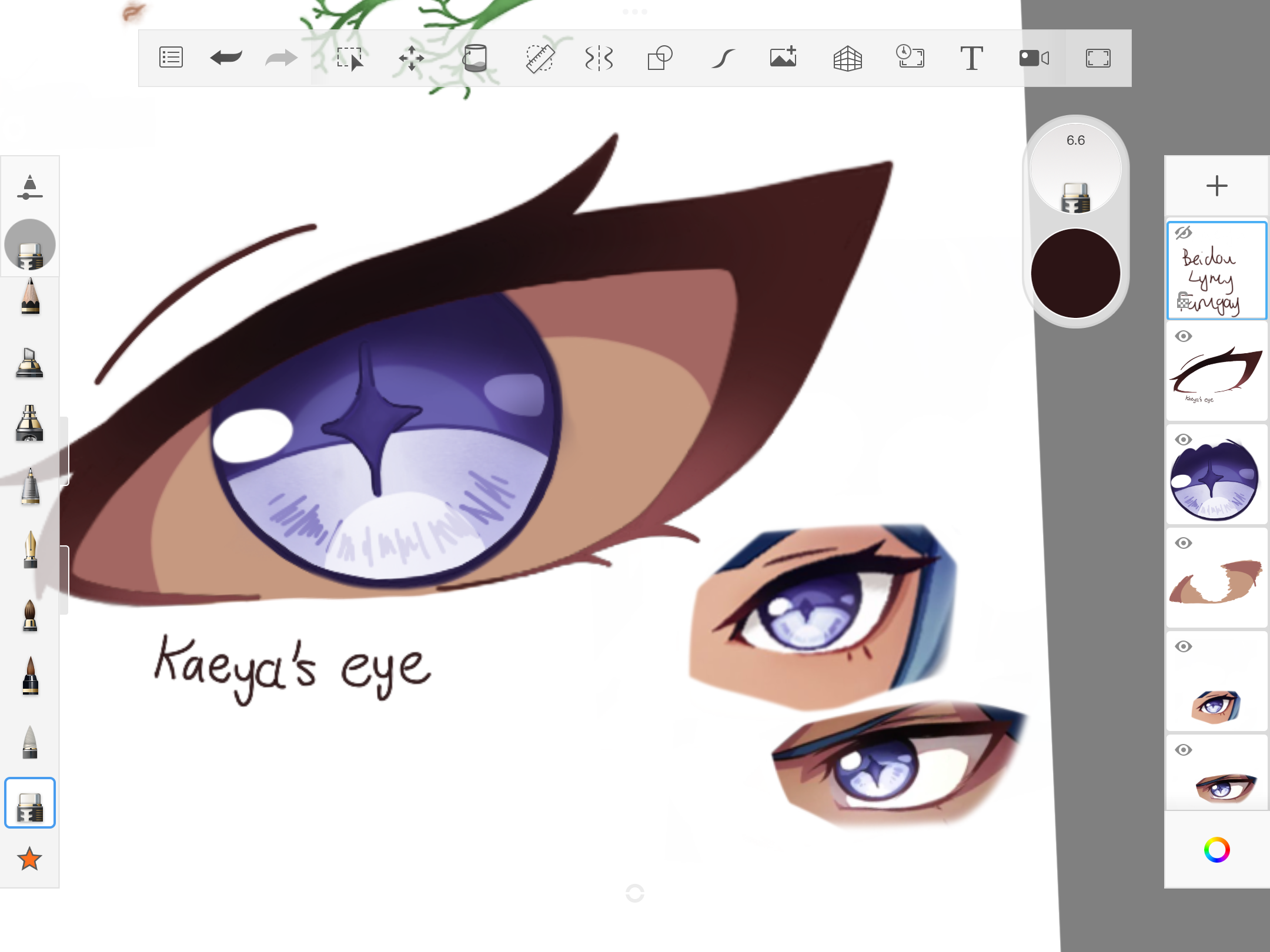Import an image with Add Image
1270x952 pixels.
(x=784, y=57)
